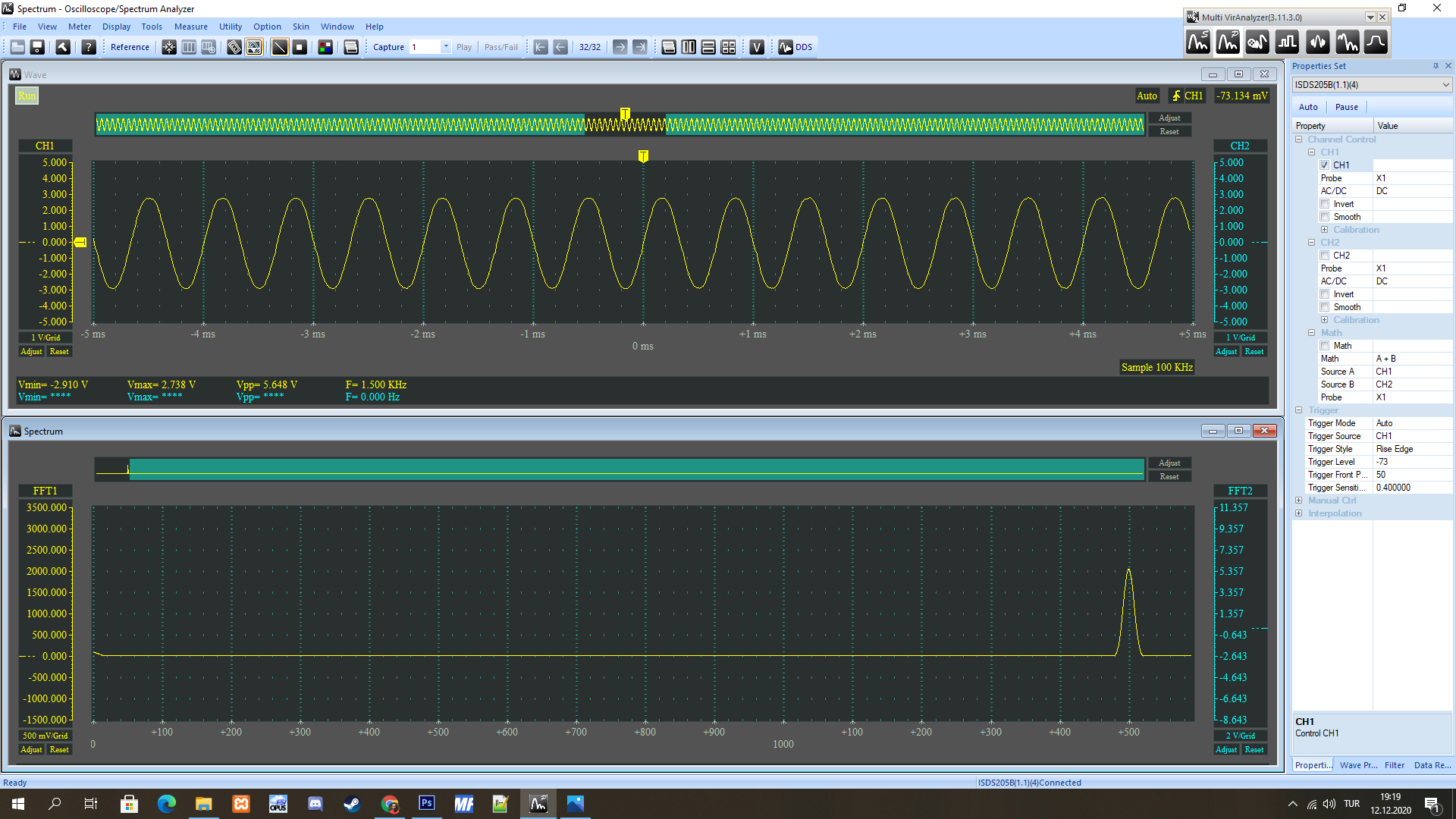Enable CH1 Smooth checkbox
The height and width of the screenshot is (819, 1456).
(1325, 217)
